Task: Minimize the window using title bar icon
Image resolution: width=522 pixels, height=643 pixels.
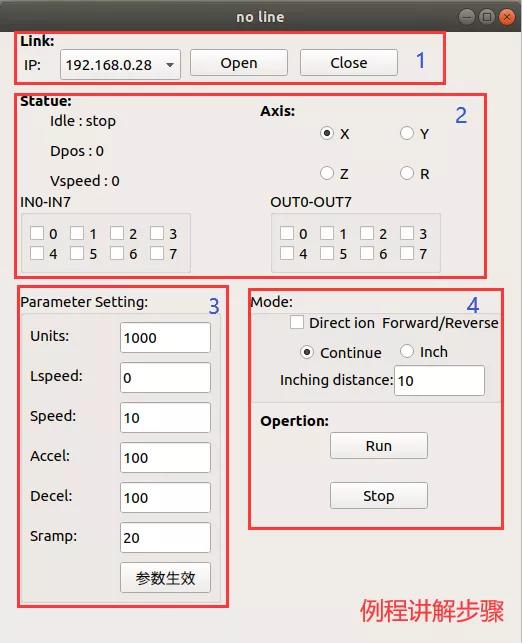Action: 467,17
